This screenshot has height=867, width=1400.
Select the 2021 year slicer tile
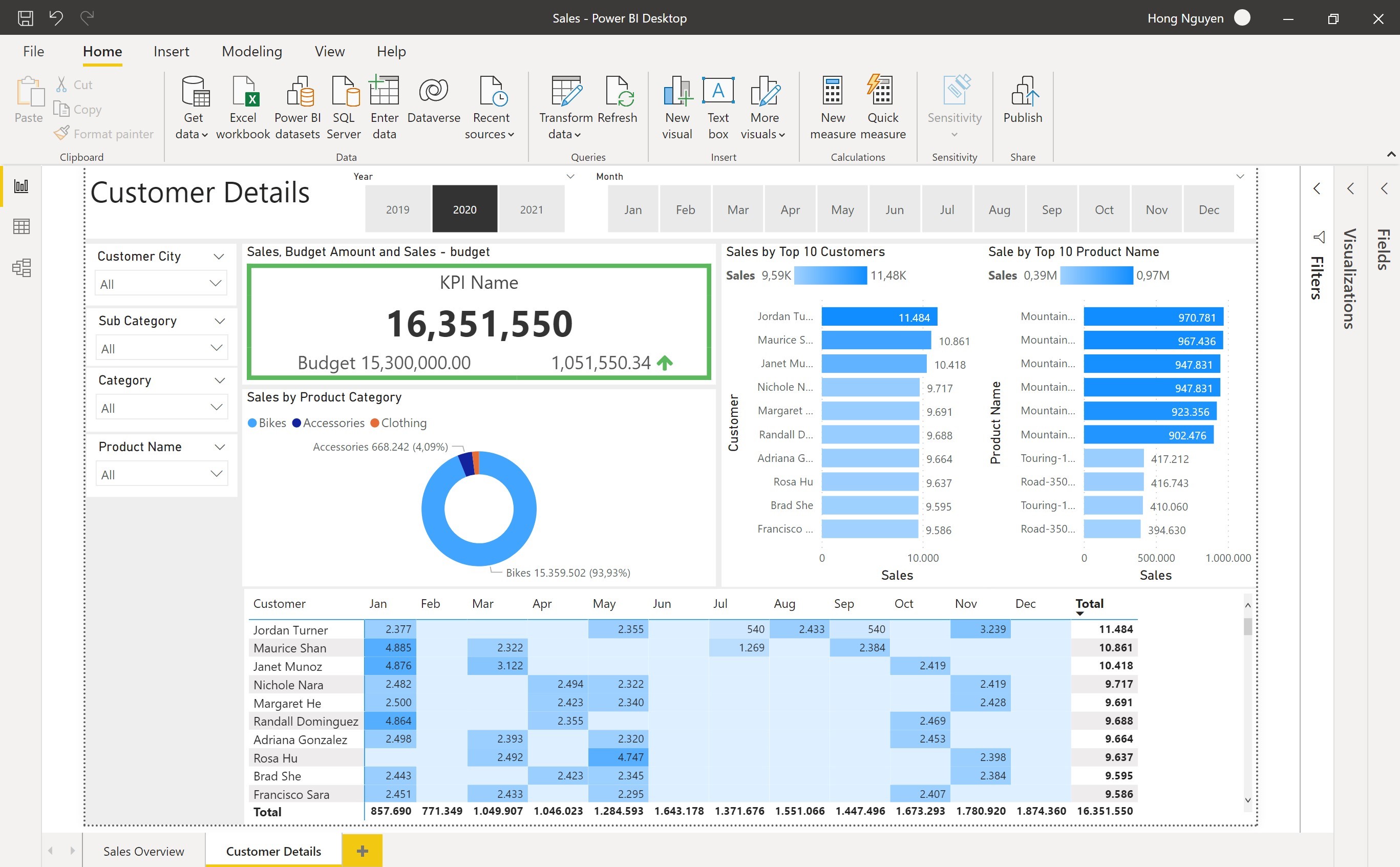[x=531, y=209]
